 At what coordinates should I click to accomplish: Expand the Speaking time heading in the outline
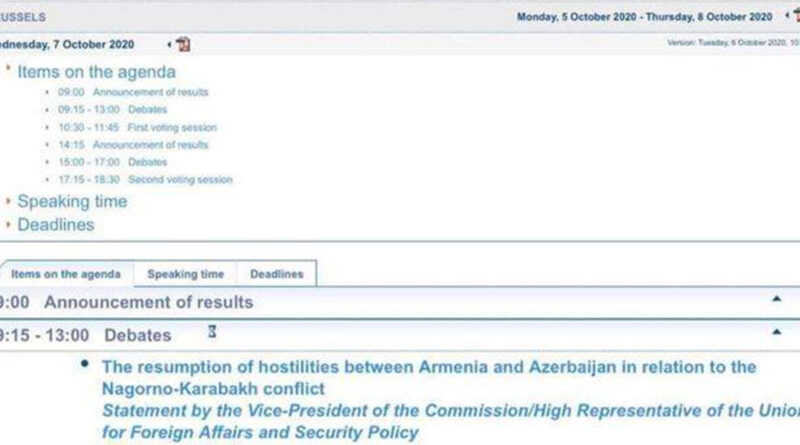[72, 201]
